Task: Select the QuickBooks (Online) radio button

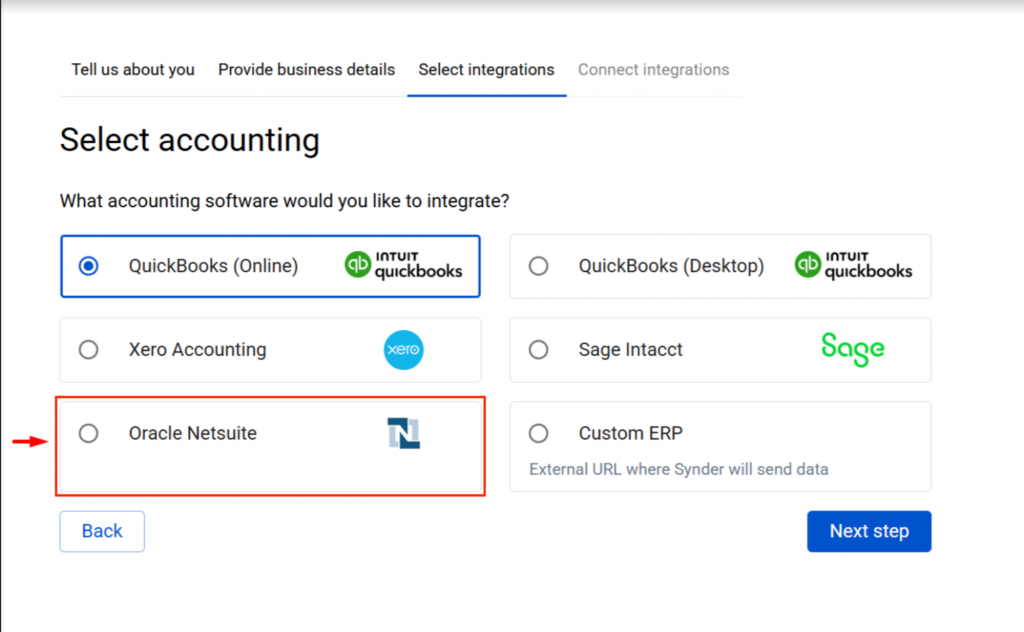Action: (89, 266)
